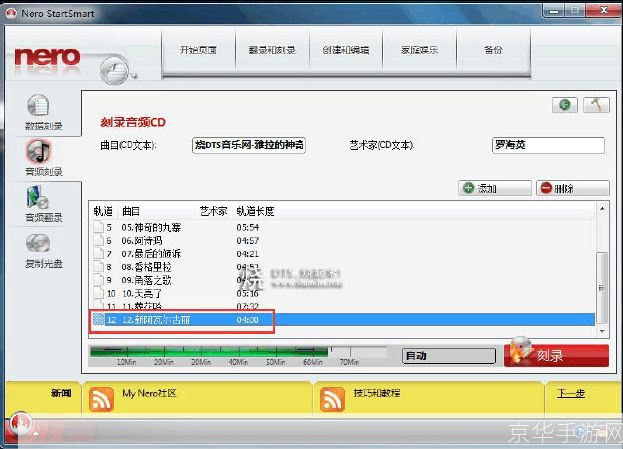The height and width of the screenshot is (449, 623).
Task: Click the 04:57 track length value
Action: 248,240
